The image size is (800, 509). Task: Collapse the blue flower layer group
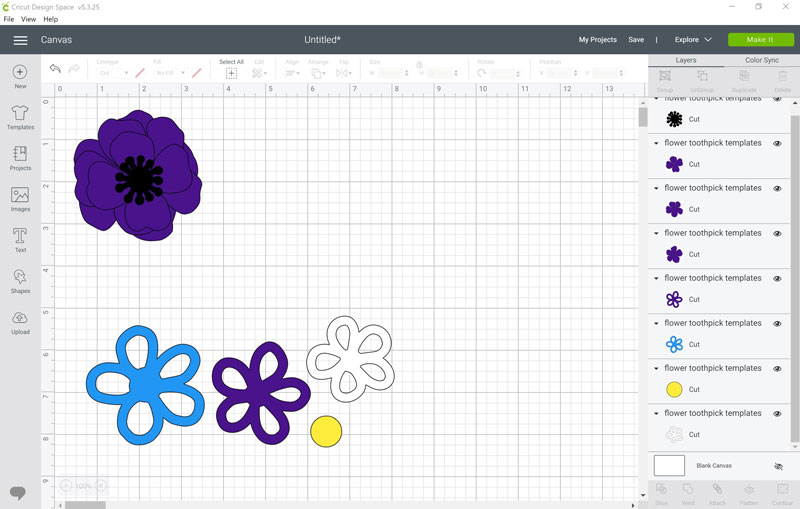coord(656,323)
